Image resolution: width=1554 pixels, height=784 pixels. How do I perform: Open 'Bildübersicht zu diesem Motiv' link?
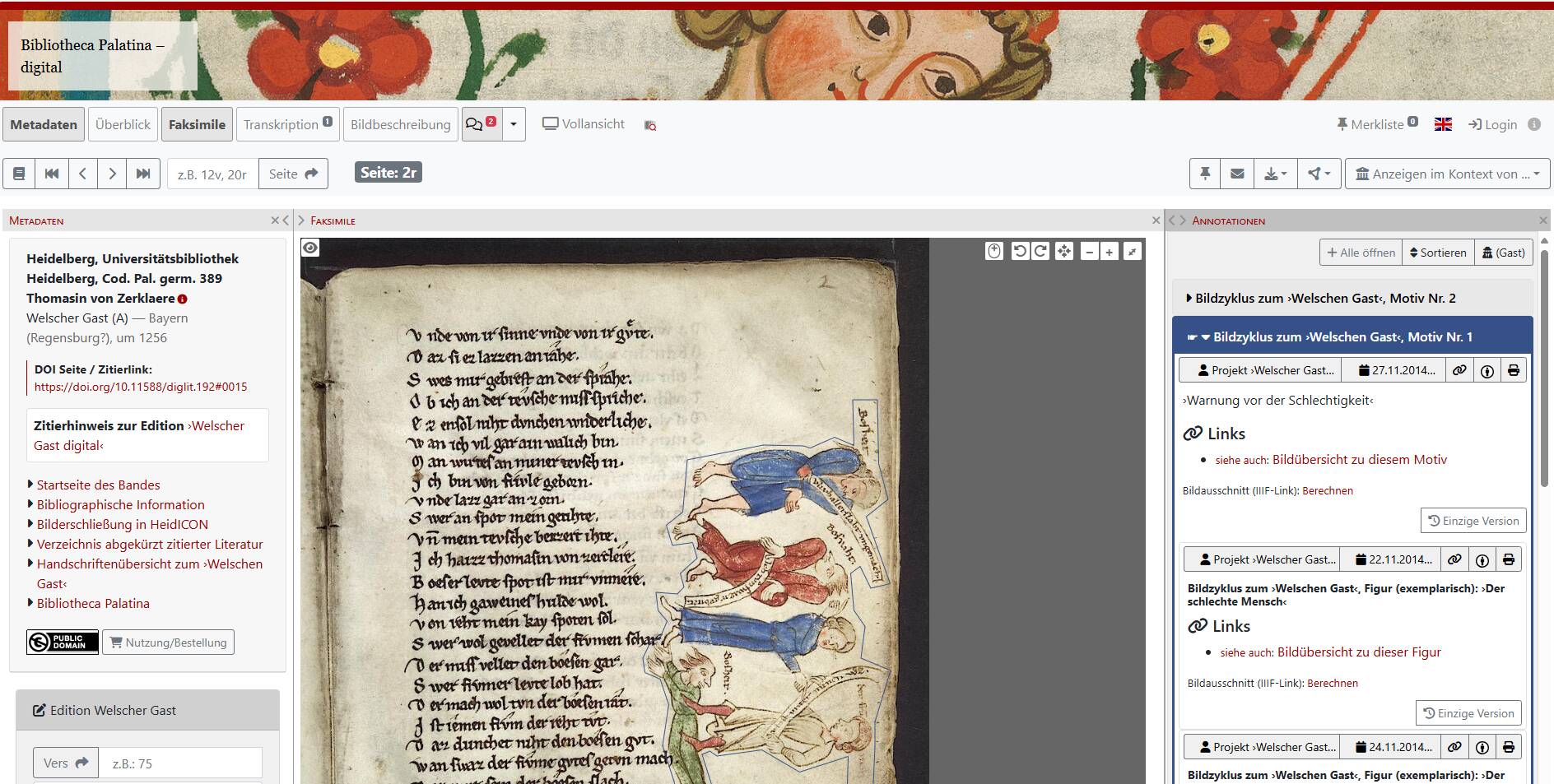point(1359,460)
